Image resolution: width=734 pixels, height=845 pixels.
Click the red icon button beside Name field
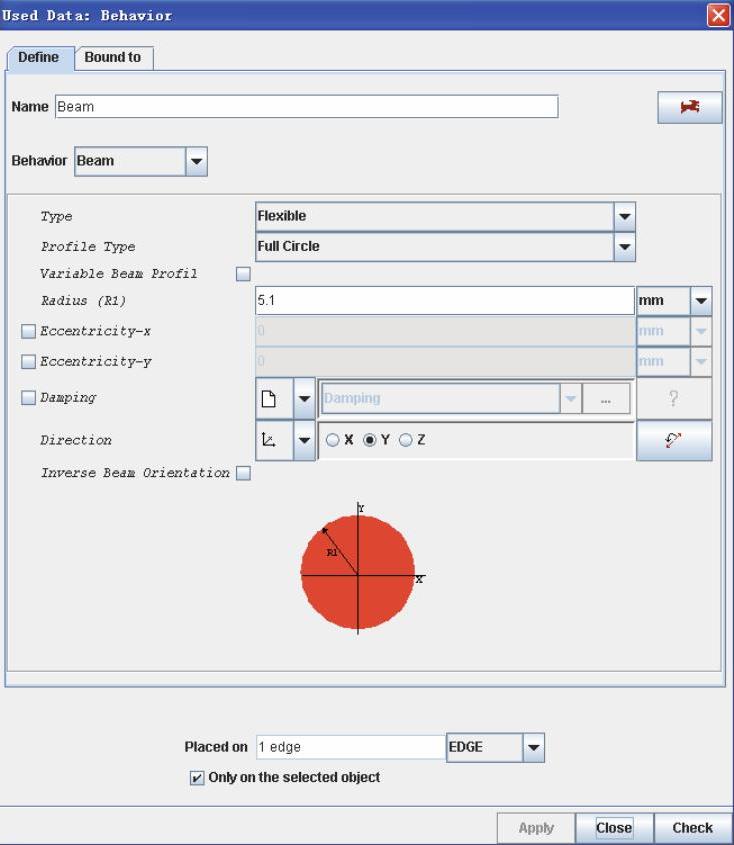689,107
